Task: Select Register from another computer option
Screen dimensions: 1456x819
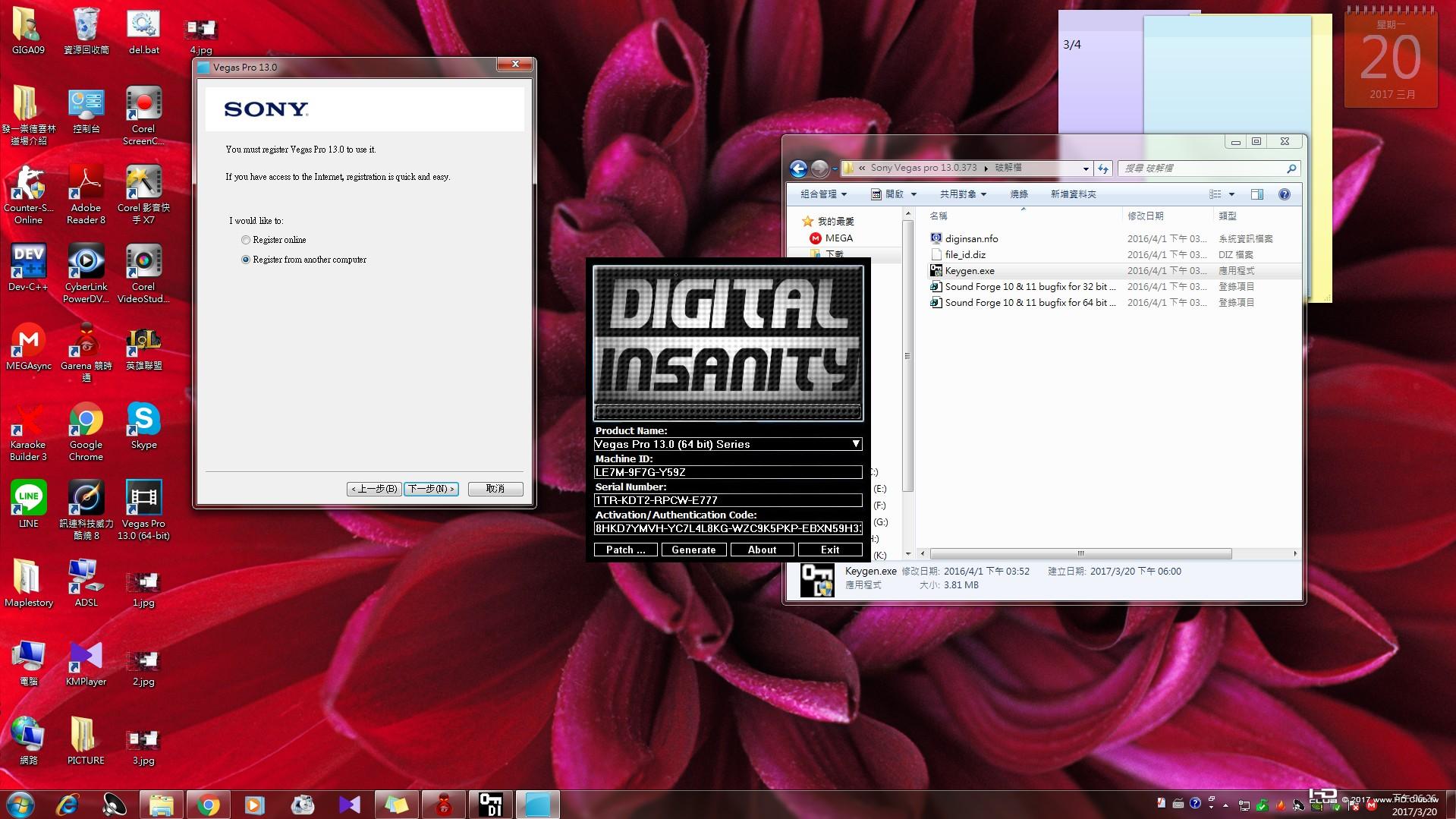Action: pos(246,260)
